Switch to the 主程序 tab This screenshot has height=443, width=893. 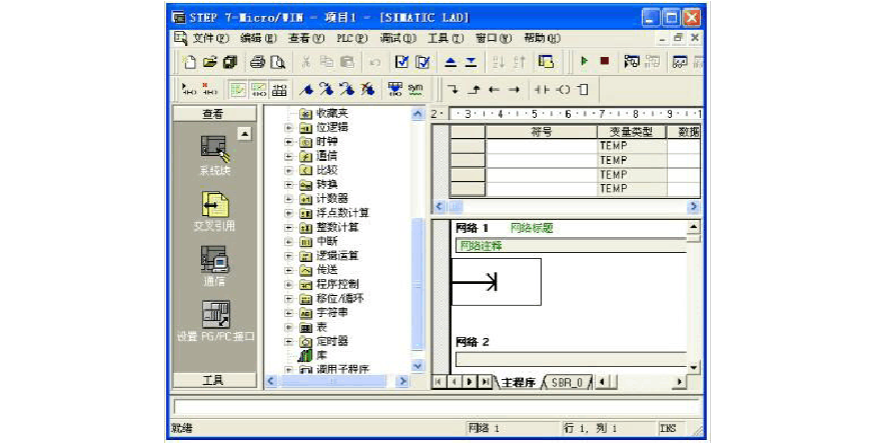pos(518,382)
